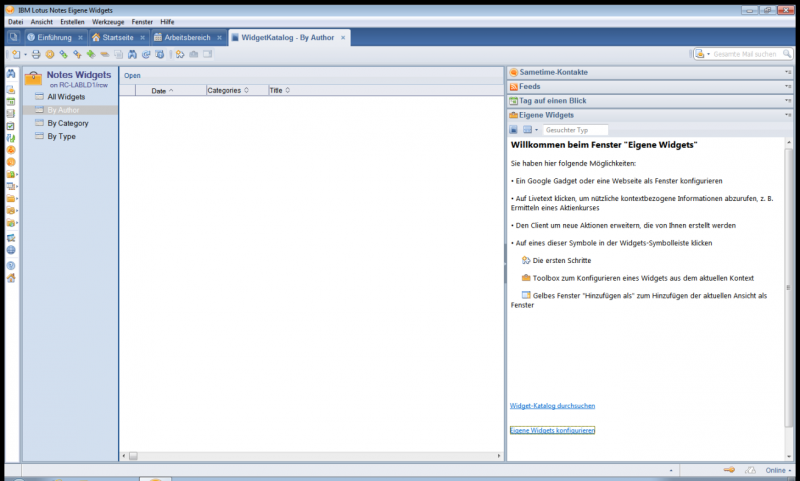Open the Eigene Widgets panel menu
This screenshot has height=481, width=800.
click(788, 115)
